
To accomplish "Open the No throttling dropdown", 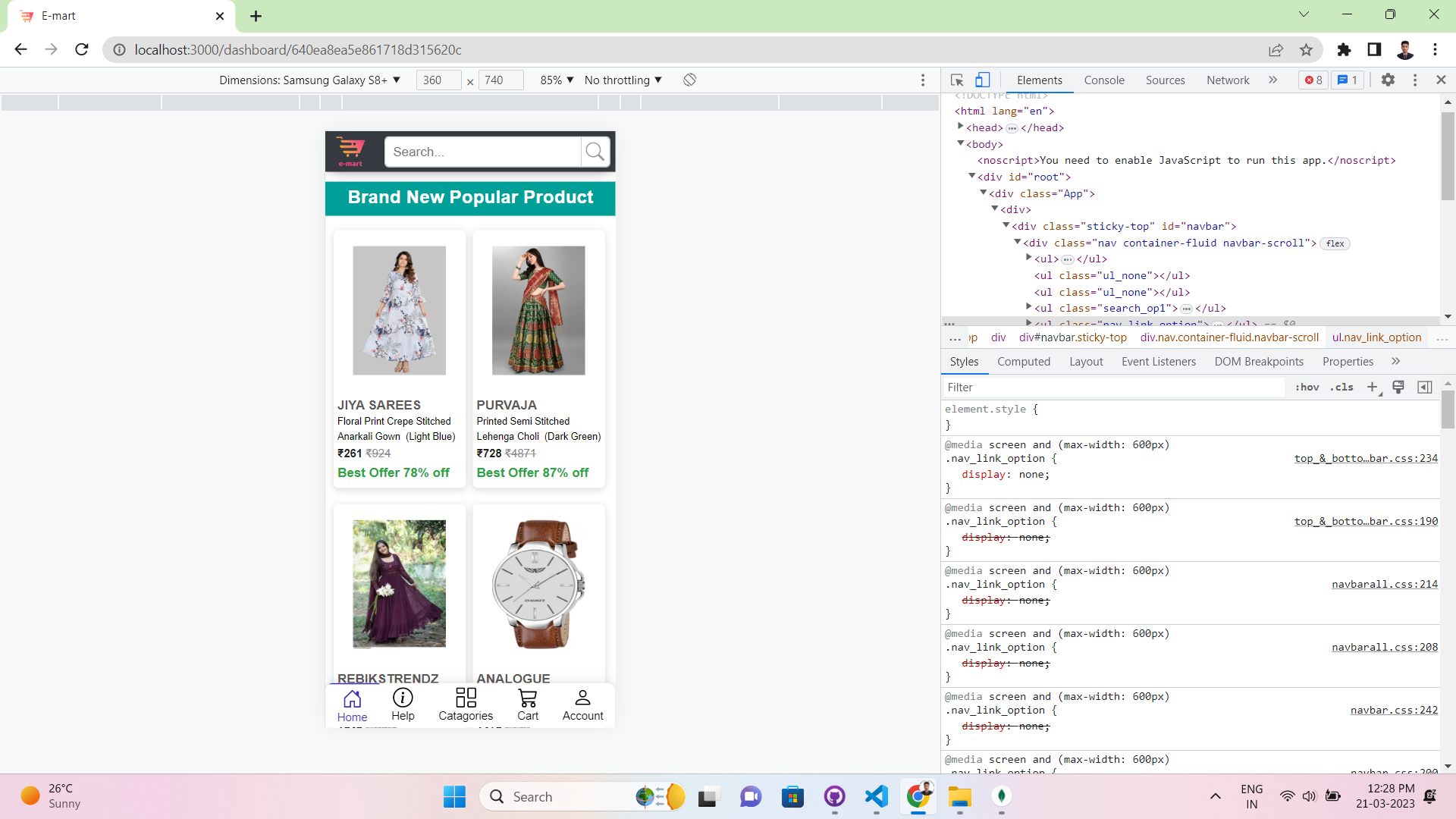I will (x=622, y=80).
